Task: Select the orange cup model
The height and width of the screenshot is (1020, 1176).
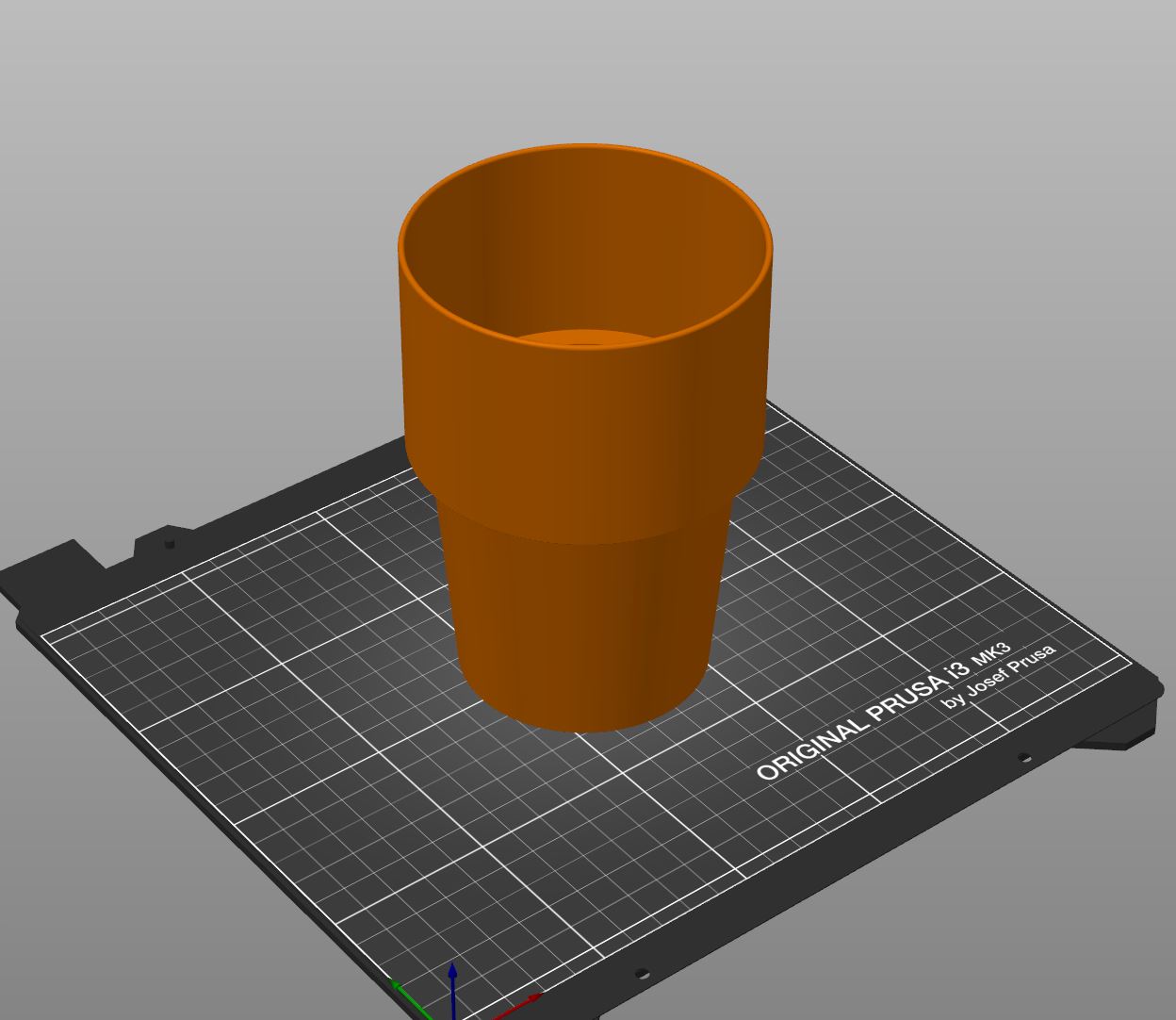Action: tap(584, 424)
